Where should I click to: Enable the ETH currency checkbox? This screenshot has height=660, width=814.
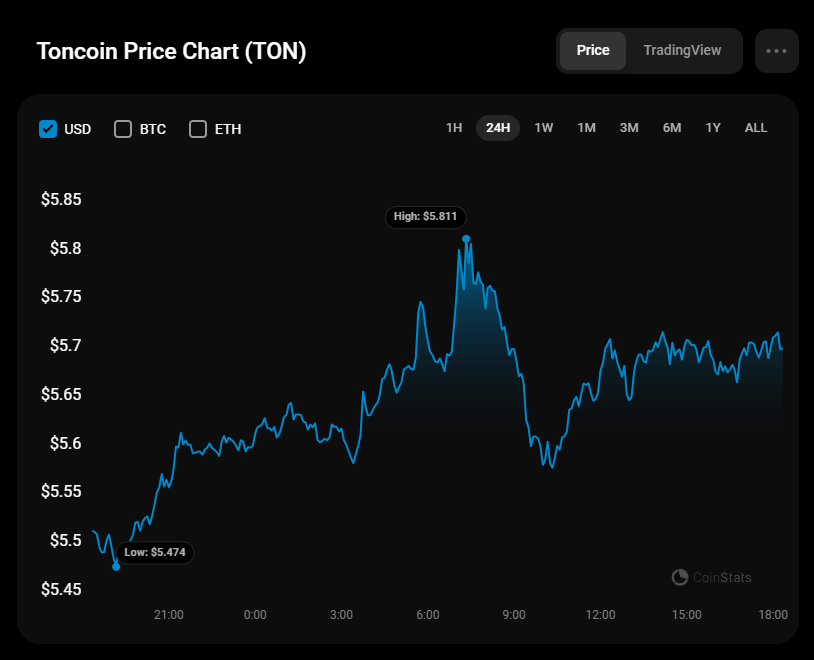198,129
